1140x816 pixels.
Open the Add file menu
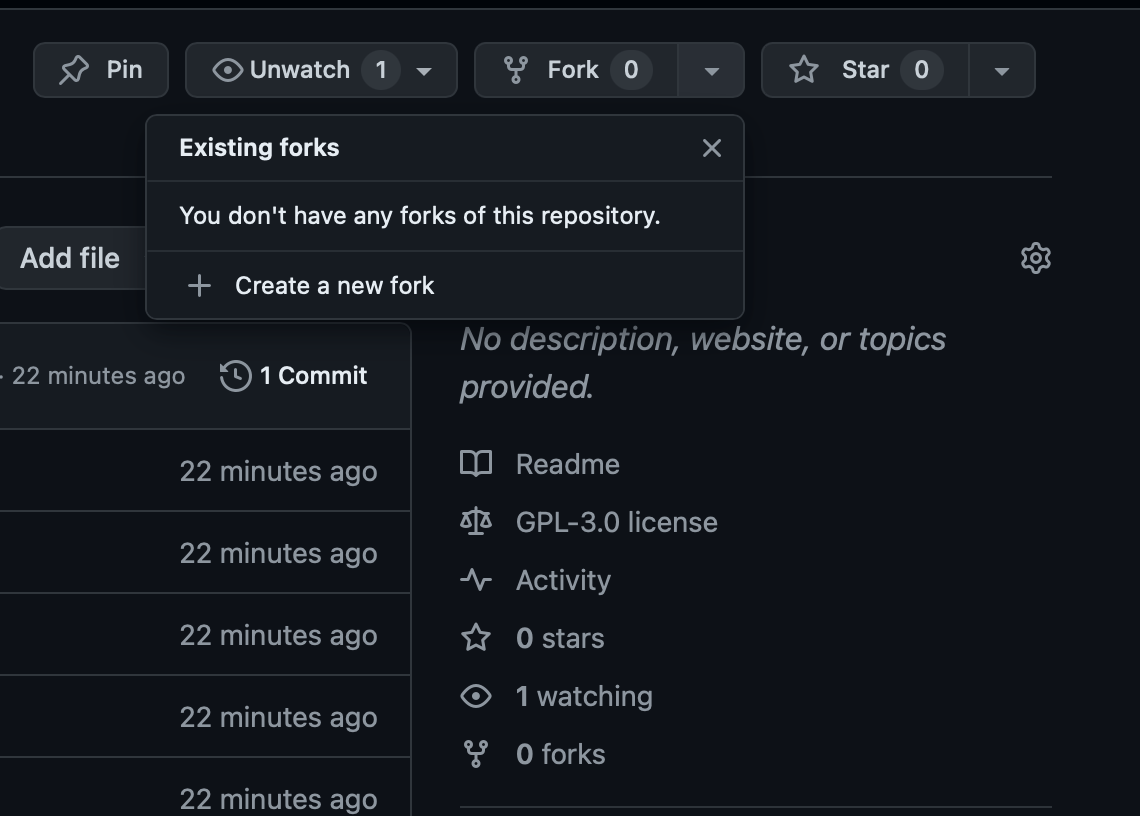pos(70,258)
